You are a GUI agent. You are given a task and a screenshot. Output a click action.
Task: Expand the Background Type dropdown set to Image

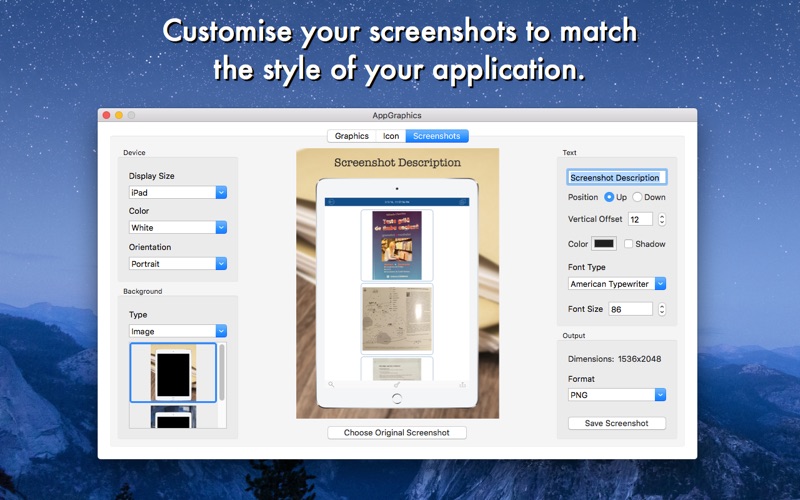[178, 331]
